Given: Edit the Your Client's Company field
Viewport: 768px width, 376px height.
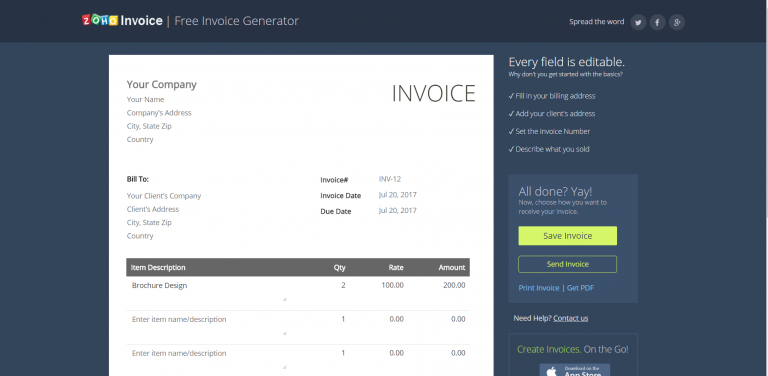Looking at the screenshot, I should click(164, 196).
